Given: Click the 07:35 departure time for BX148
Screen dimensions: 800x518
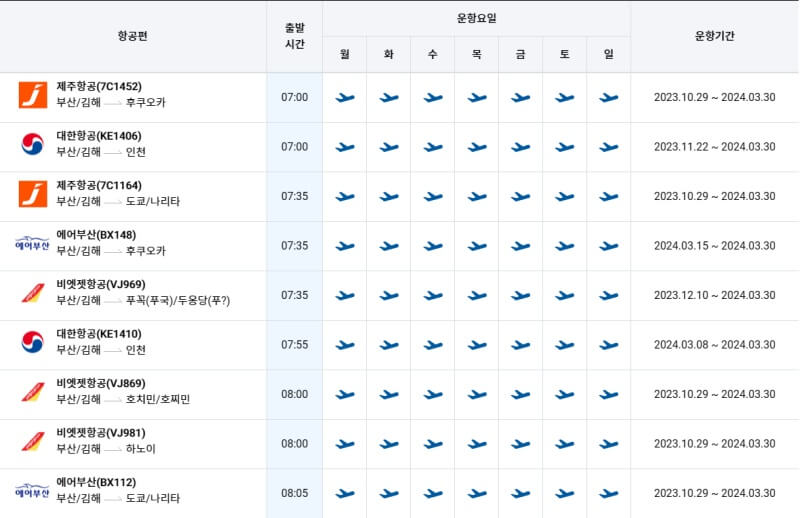Looking at the screenshot, I should 294,245.
